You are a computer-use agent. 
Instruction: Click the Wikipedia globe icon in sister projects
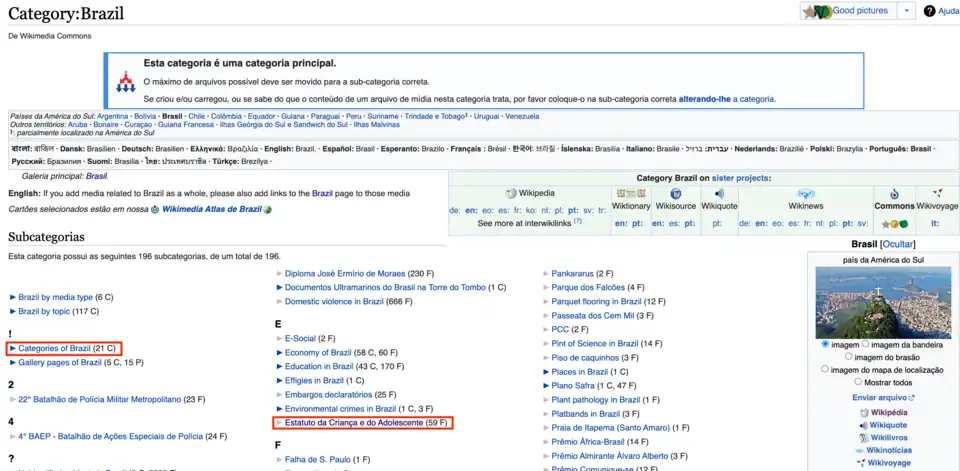(511, 193)
